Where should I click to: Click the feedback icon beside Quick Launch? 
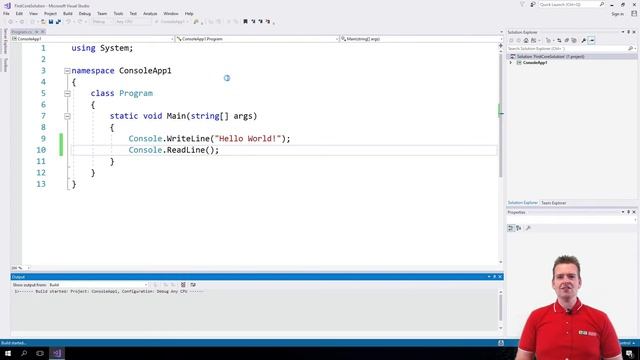tap(533, 4)
